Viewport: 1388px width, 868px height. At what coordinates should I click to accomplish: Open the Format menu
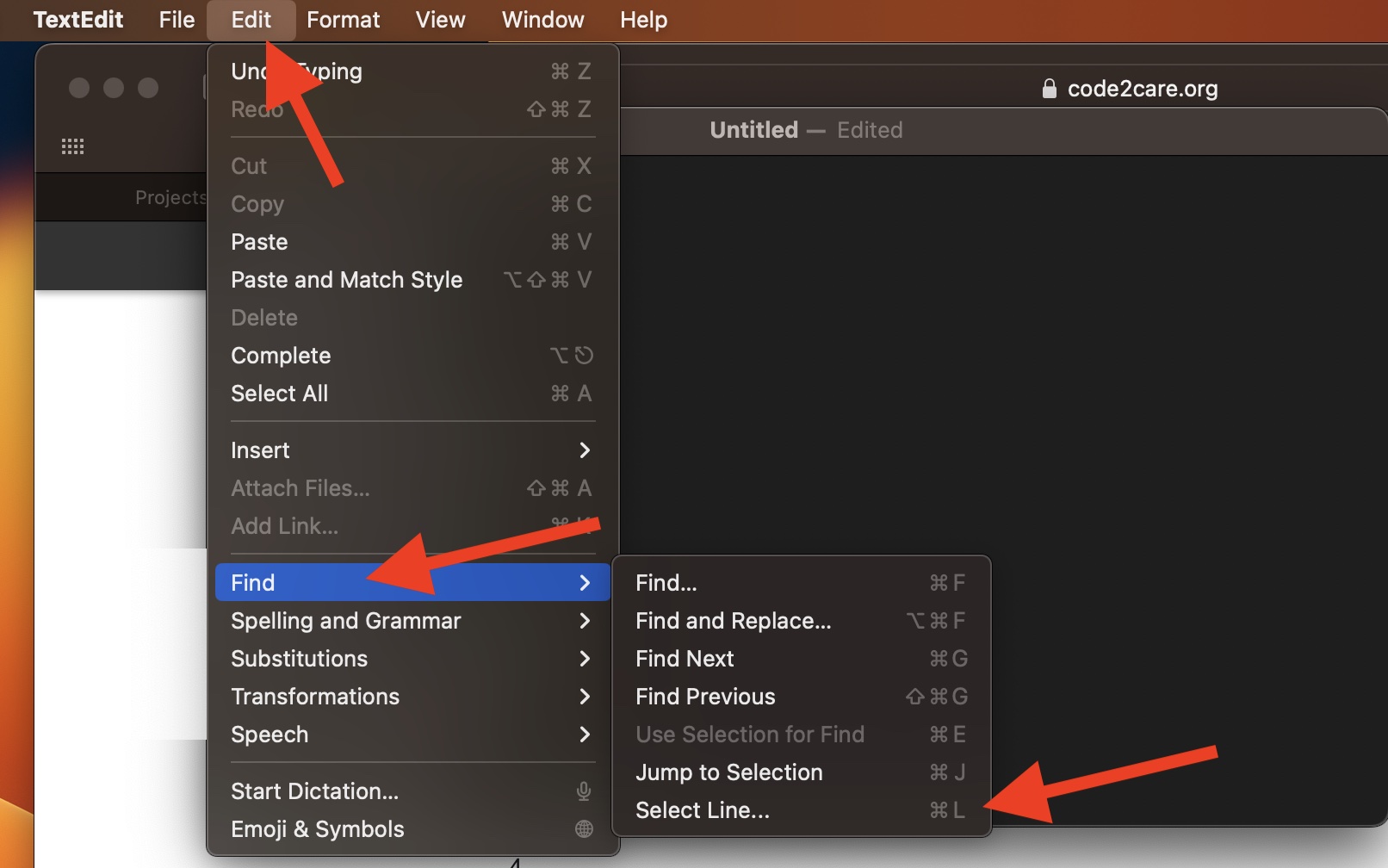343,20
